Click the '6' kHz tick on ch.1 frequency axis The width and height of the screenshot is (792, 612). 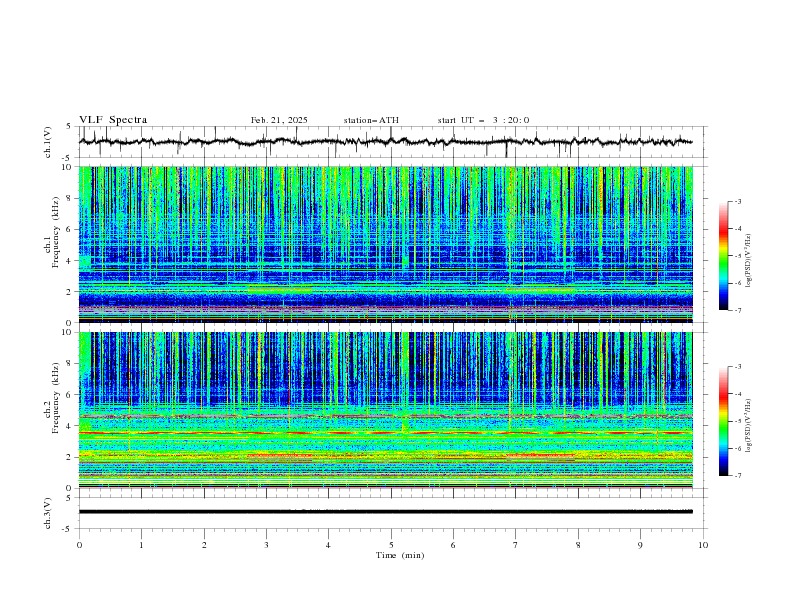70,229
